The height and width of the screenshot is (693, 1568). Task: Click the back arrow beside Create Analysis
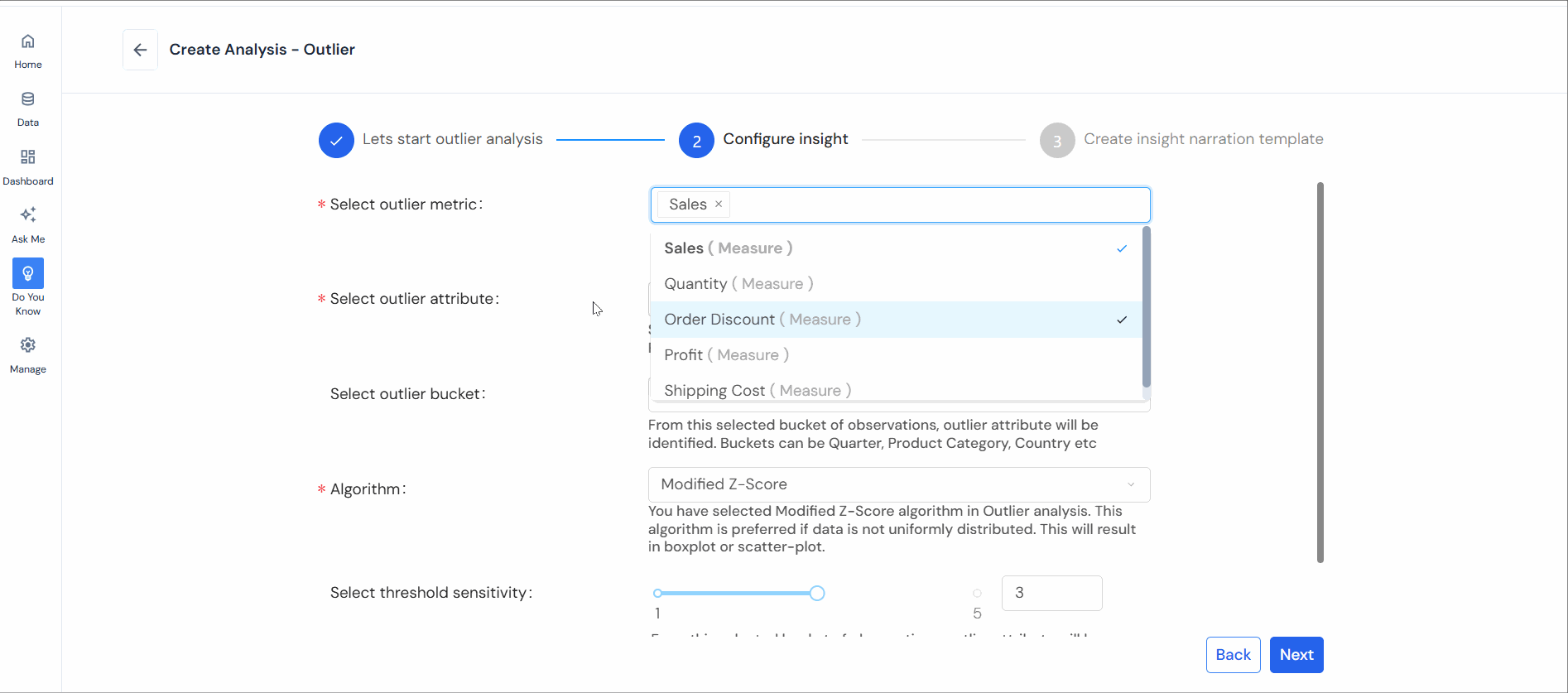tap(140, 50)
